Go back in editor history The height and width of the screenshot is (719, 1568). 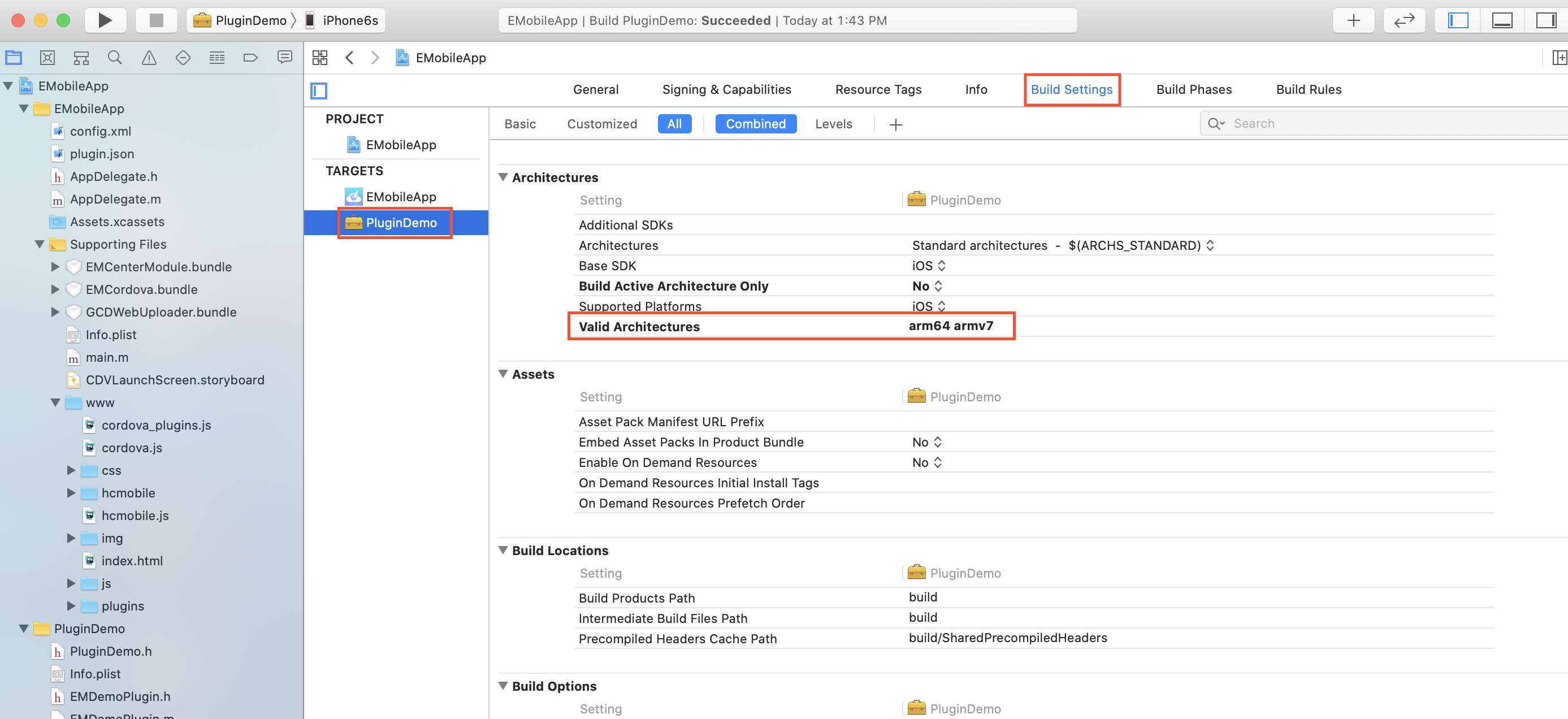click(349, 58)
